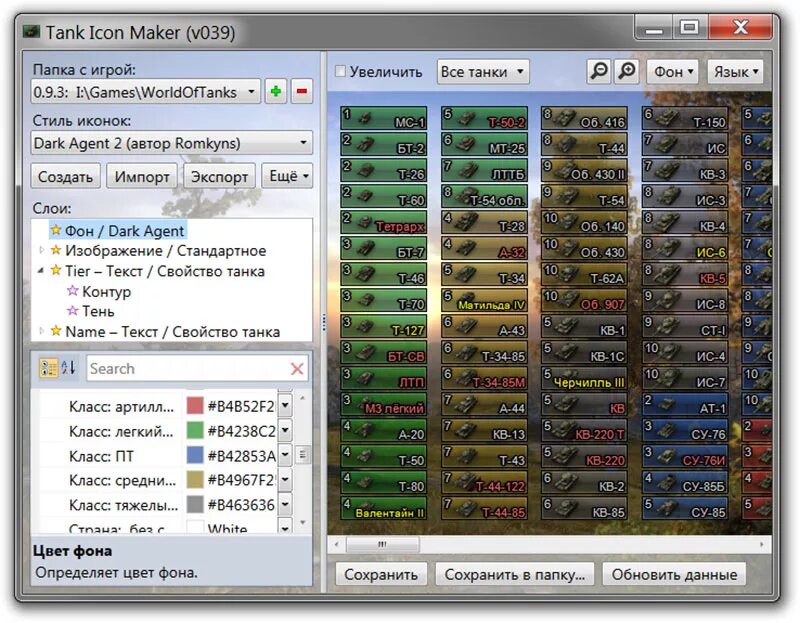Click the Создать button
The width and height of the screenshot is (800, 623).
[x=65, y=176]
